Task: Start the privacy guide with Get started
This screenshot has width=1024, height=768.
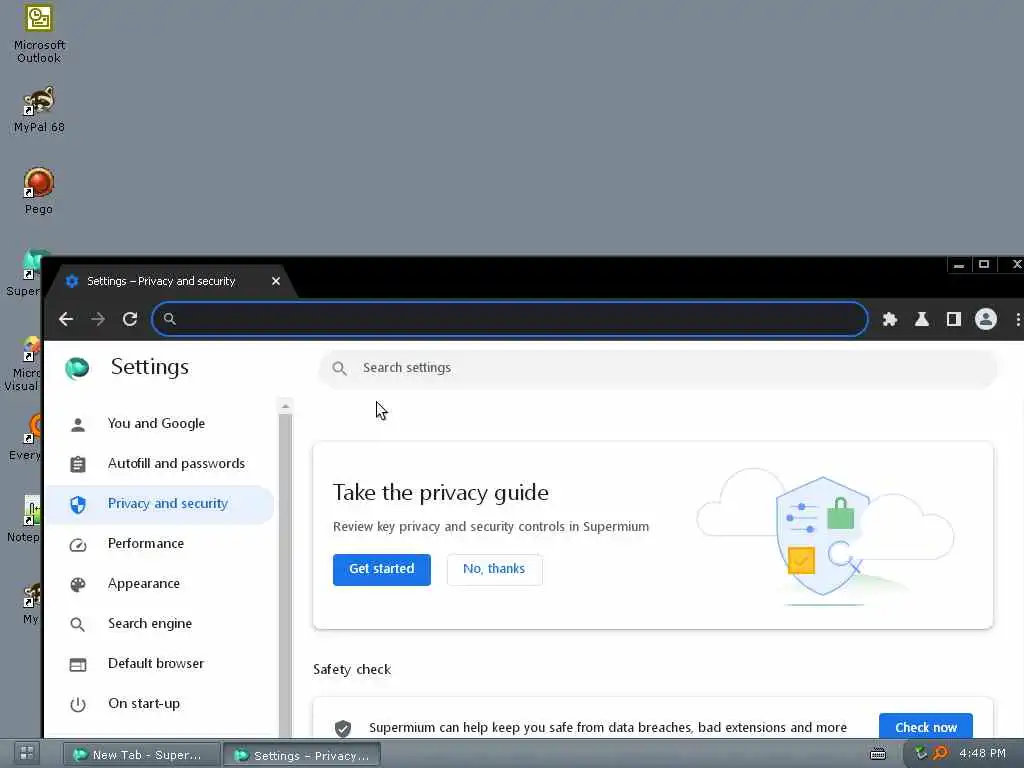Action: (381, 569)
